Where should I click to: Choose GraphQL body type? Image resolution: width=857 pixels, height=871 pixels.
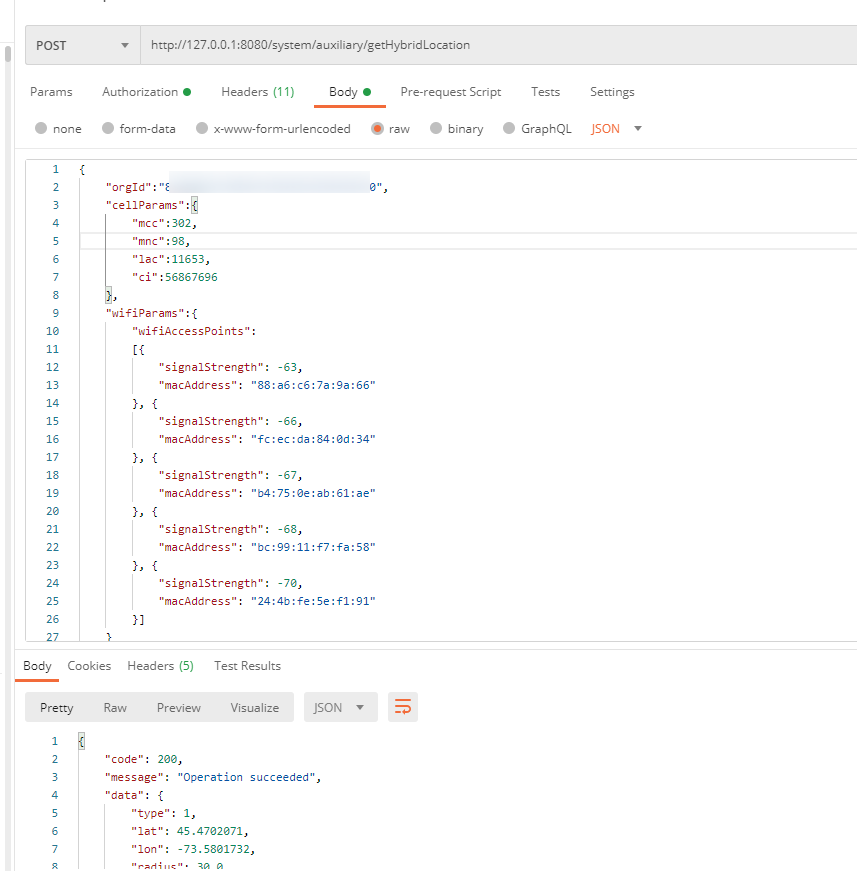click(509, 129)
